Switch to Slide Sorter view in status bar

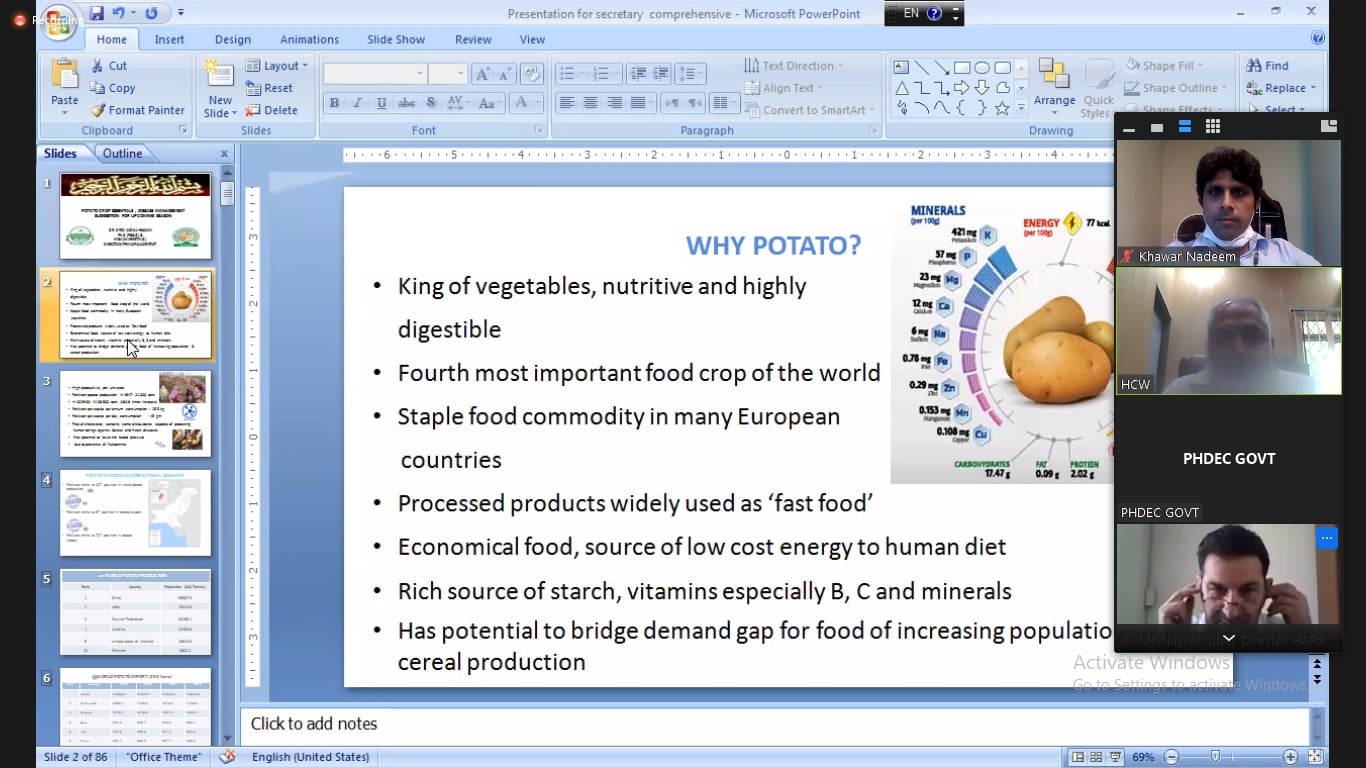point(1096,757)
